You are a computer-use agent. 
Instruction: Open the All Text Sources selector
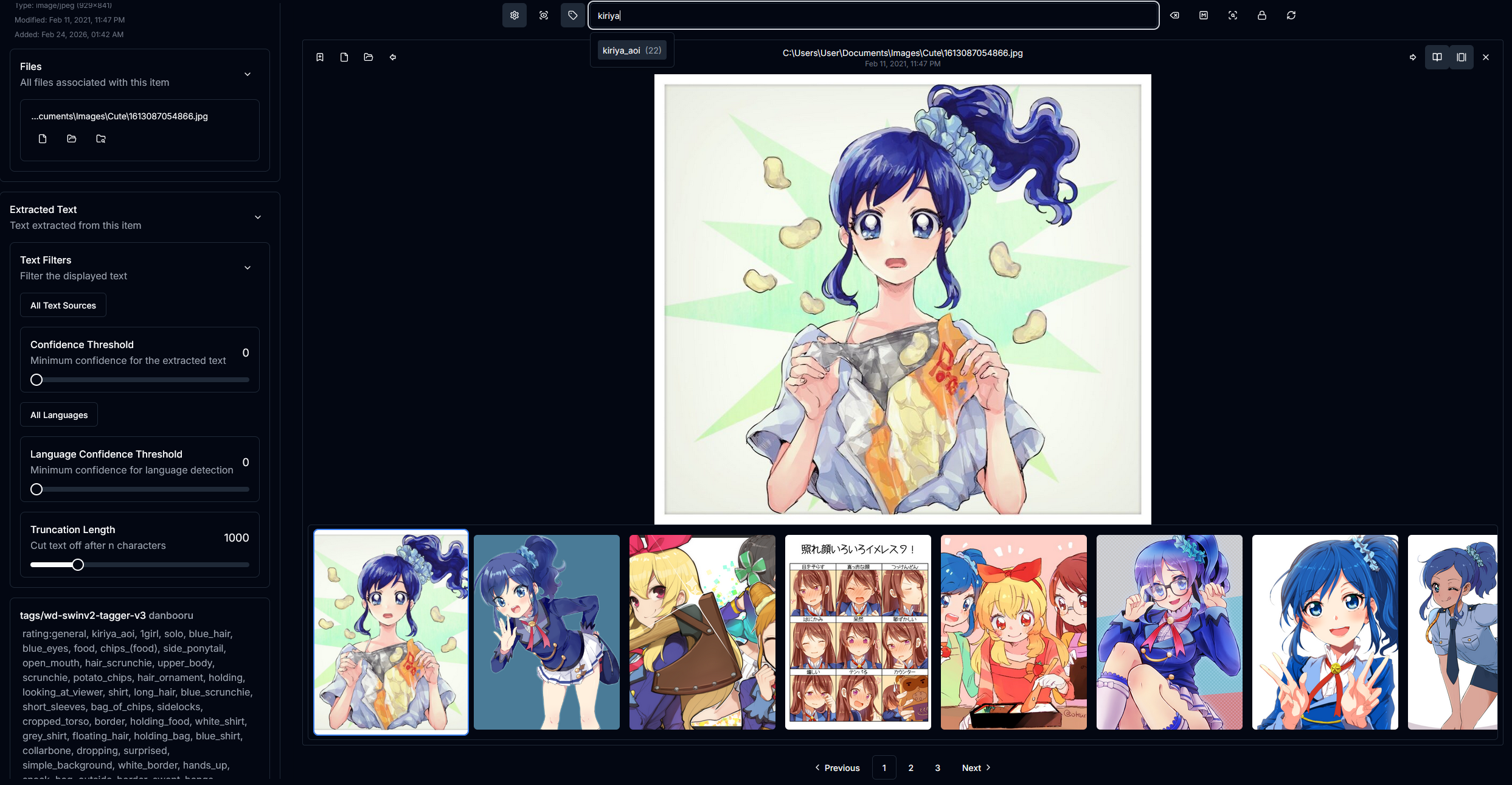click(63, 305)
